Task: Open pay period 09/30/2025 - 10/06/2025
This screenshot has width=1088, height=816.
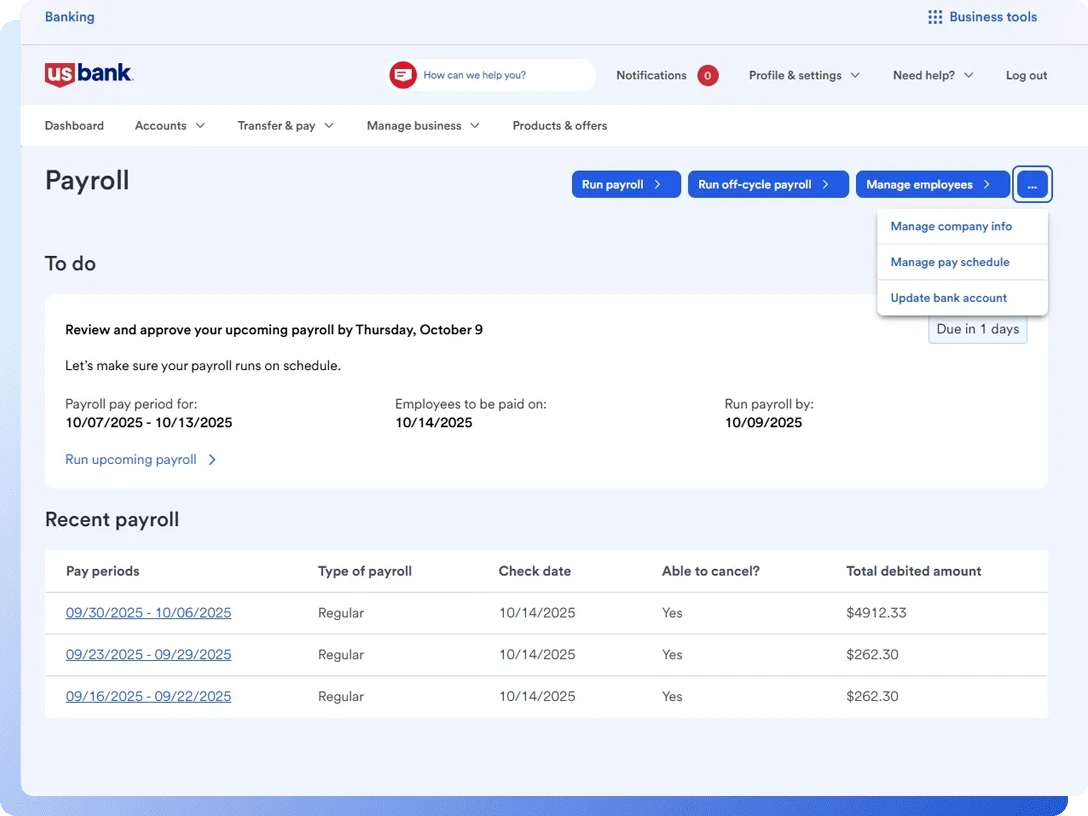Action: pos(148,613)
